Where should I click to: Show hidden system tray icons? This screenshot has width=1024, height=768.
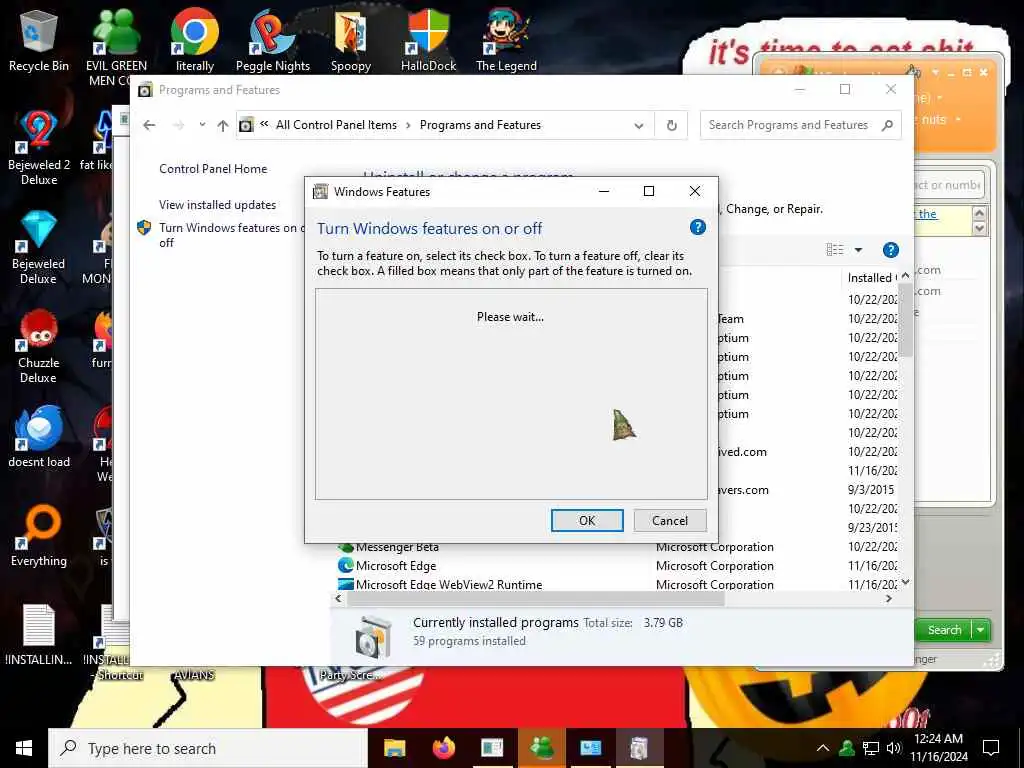(x=823, y=748)
